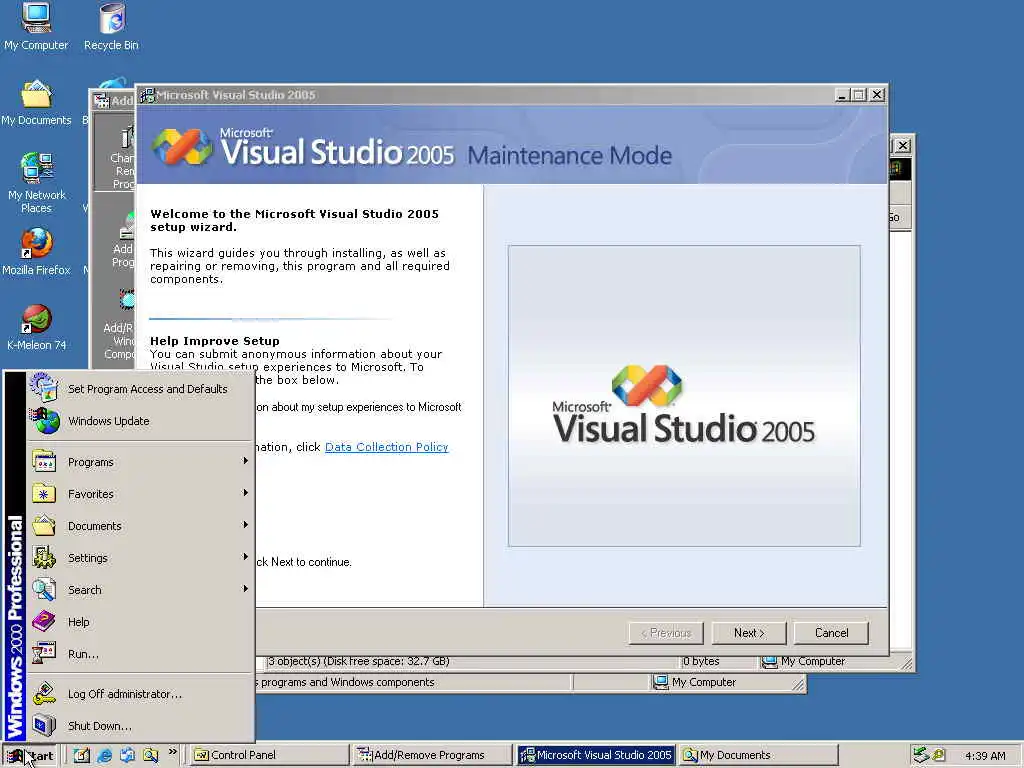The image size is (1024, 768).
Task: Click the Help book icon in Start menu
Action: [x=44, y=622]
